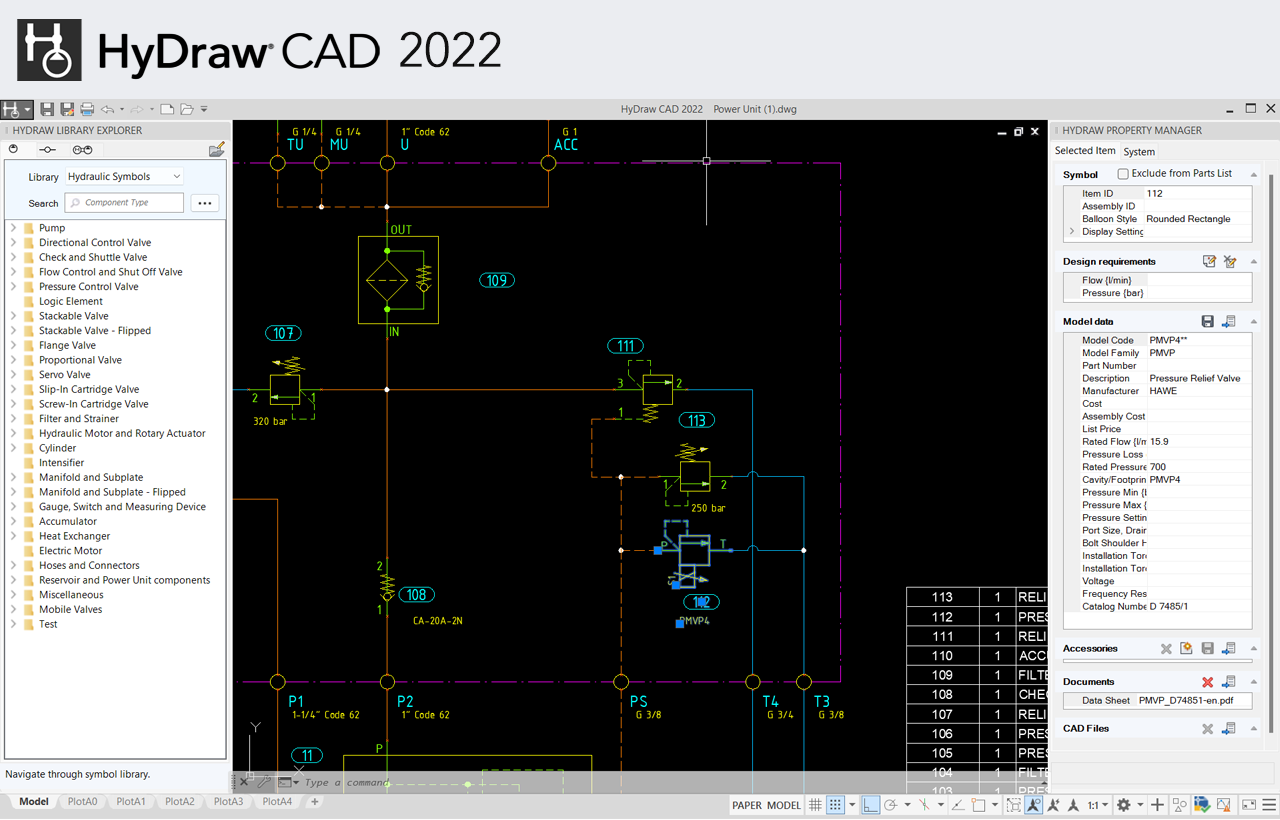Check the Exclude from Parts List checkbox
This screenshot has height=820, width=1280.
1123,174
